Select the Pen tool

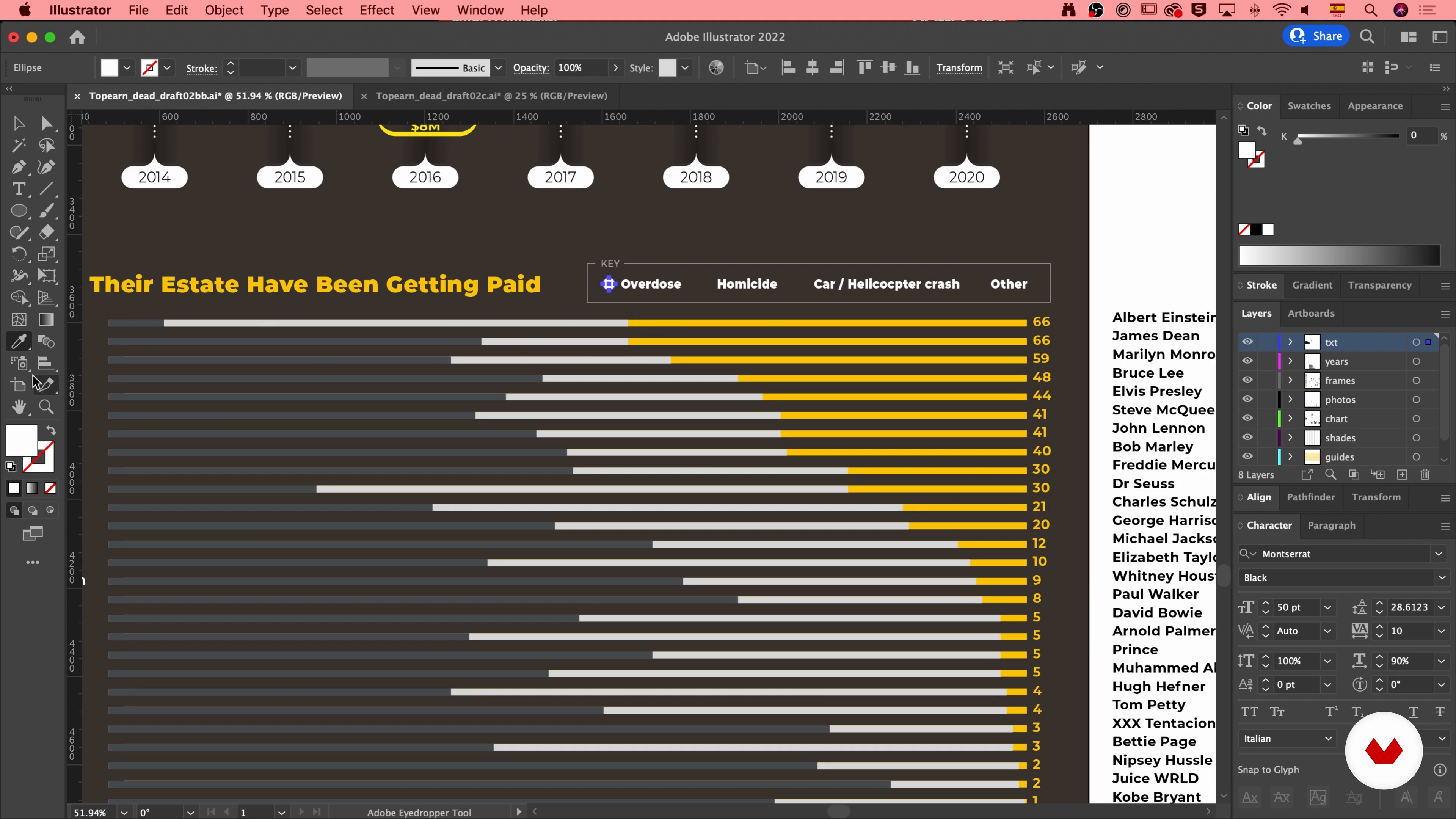pos(19,167)
